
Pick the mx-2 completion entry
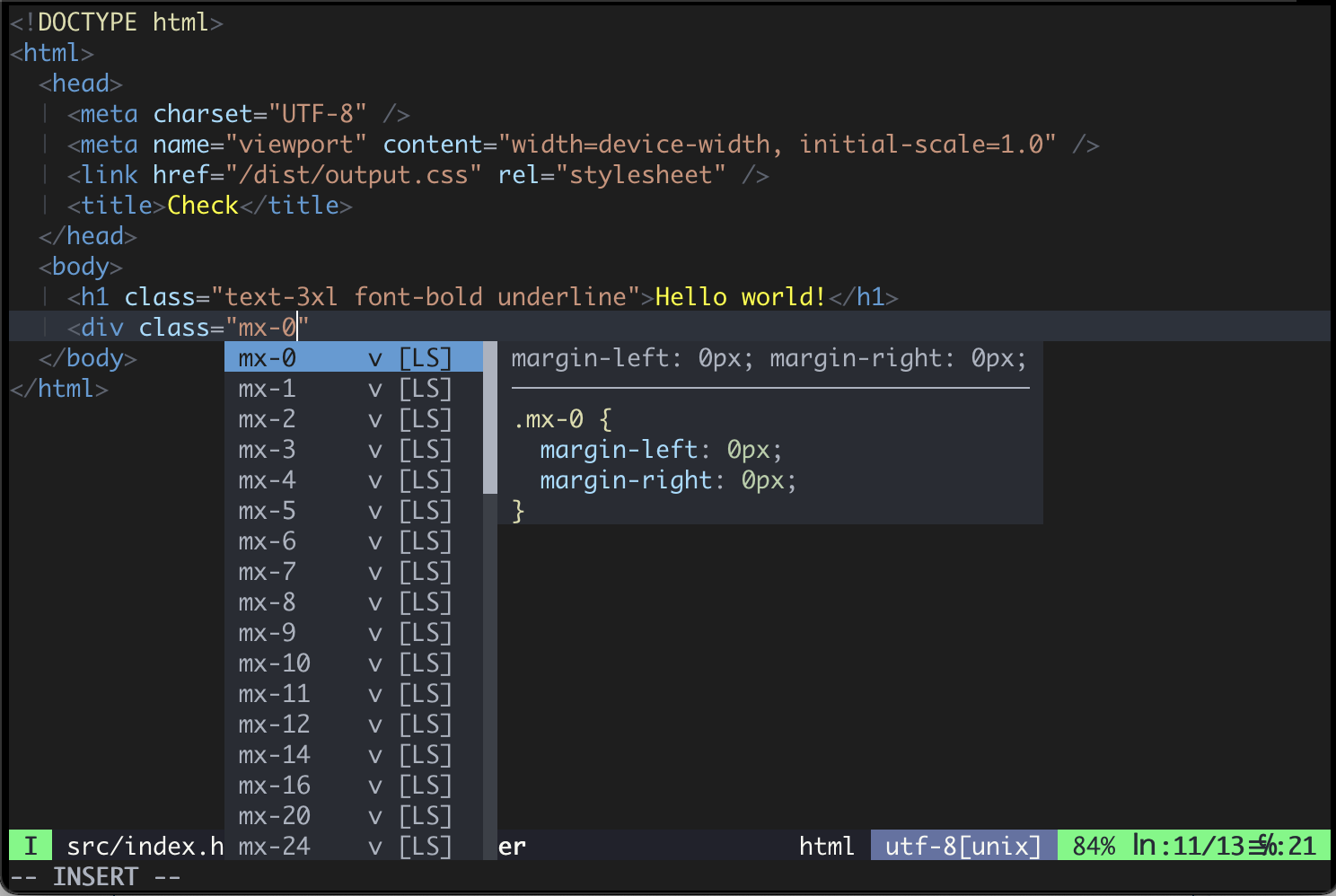(x=354, y=419)
